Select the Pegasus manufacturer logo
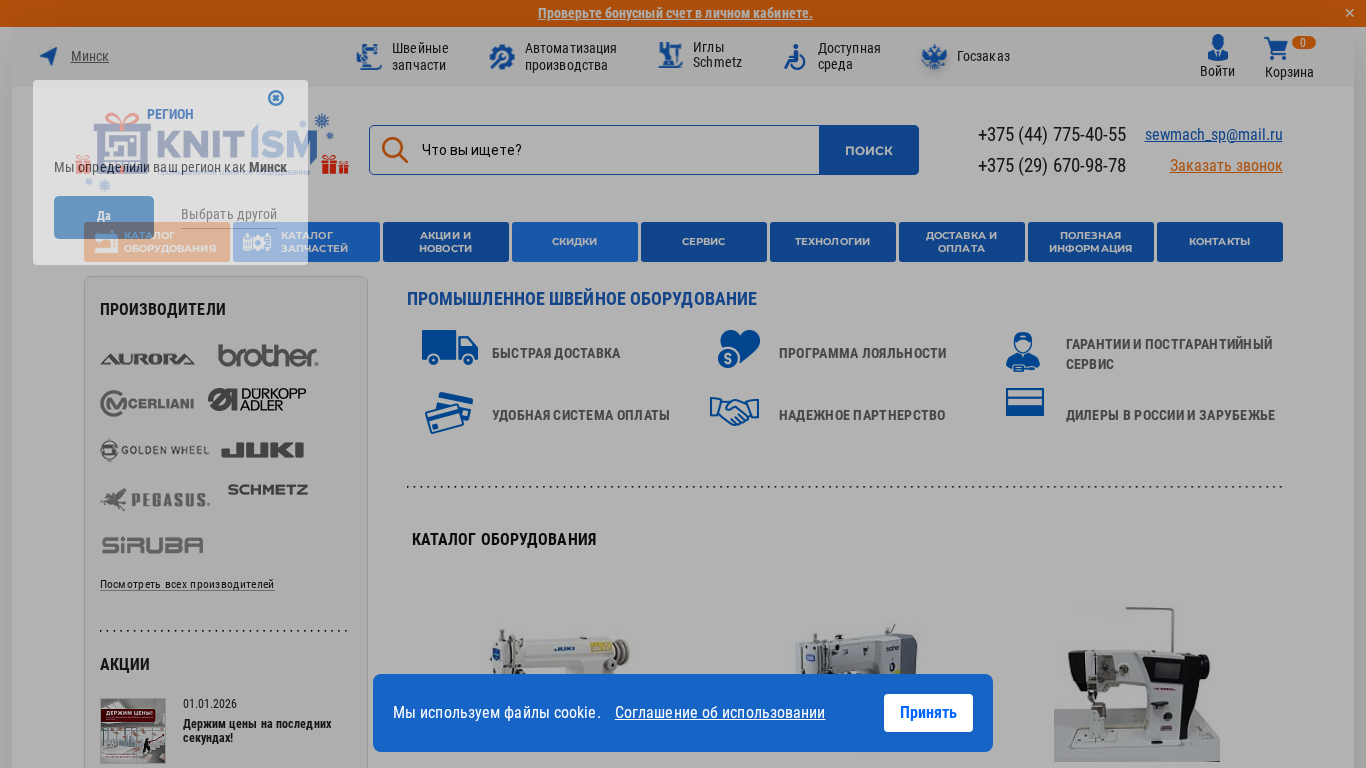 pyautogui.click(x=155, y=498)
